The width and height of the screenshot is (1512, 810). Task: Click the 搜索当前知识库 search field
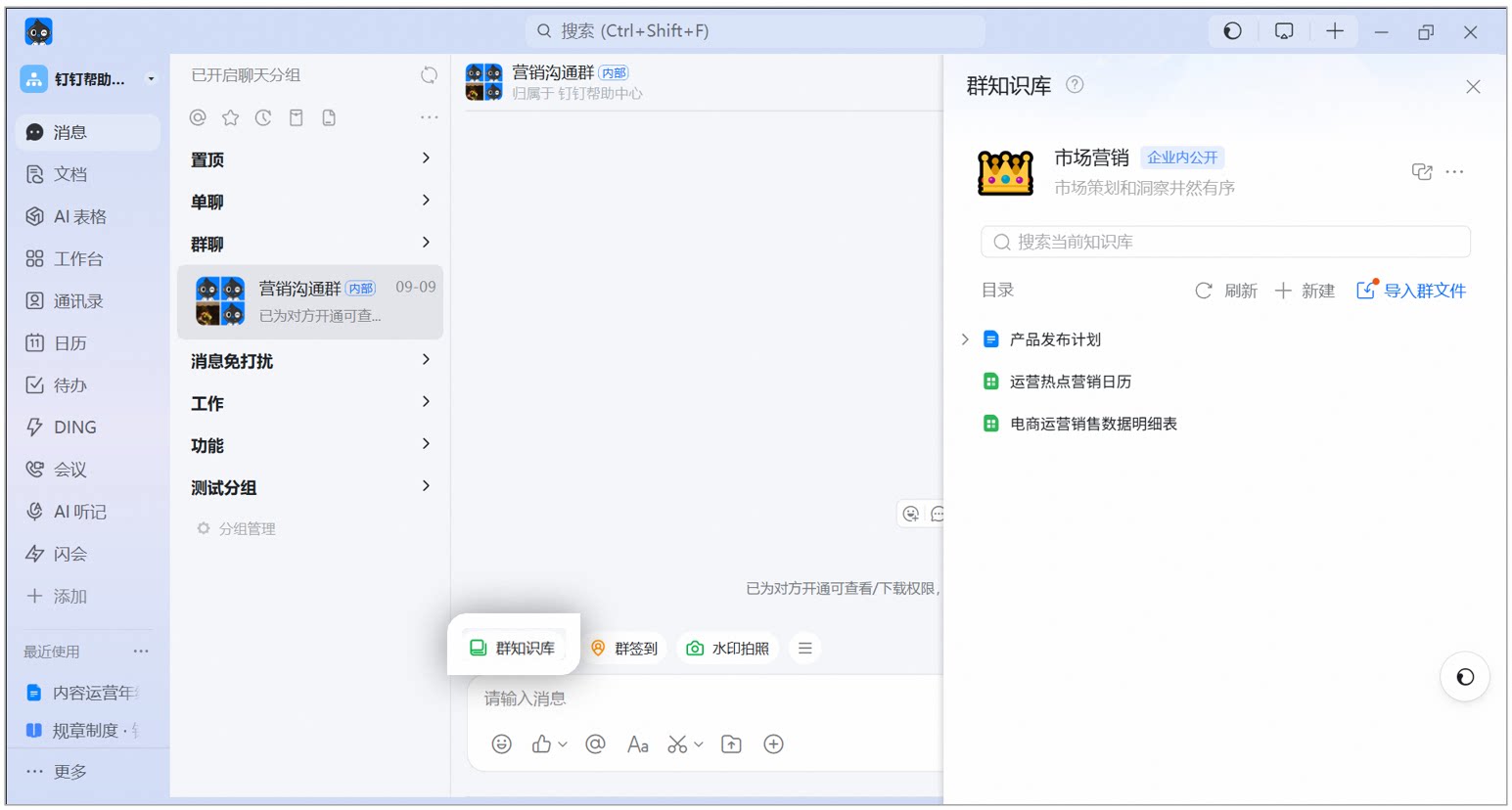(1225, 242)
